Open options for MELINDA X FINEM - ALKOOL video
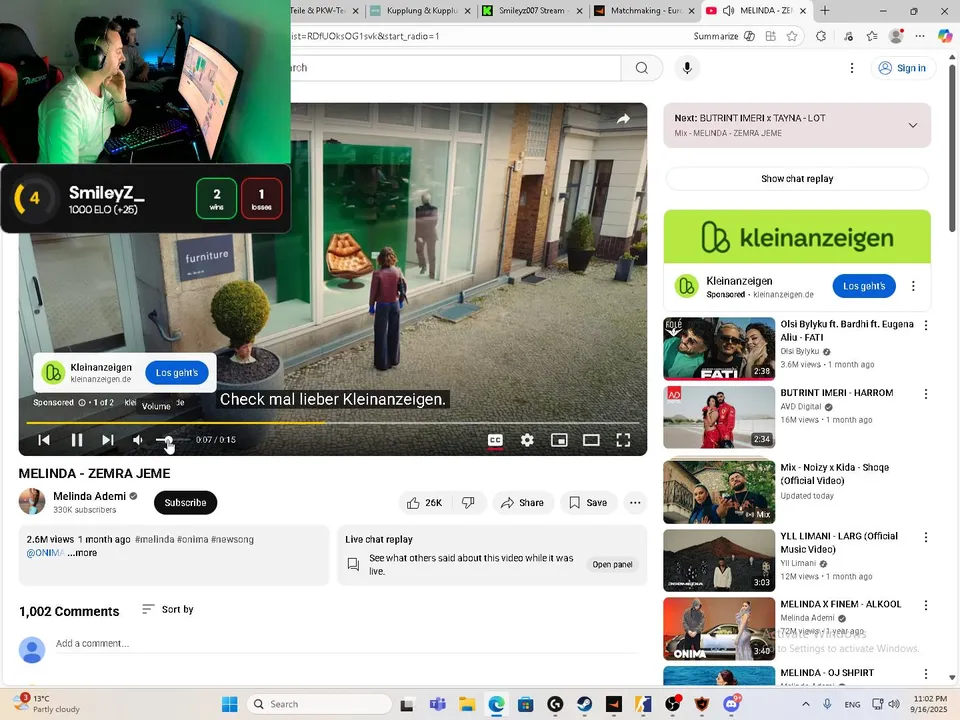960x720 pixels. pyautogui.click(x=926, y=605)
